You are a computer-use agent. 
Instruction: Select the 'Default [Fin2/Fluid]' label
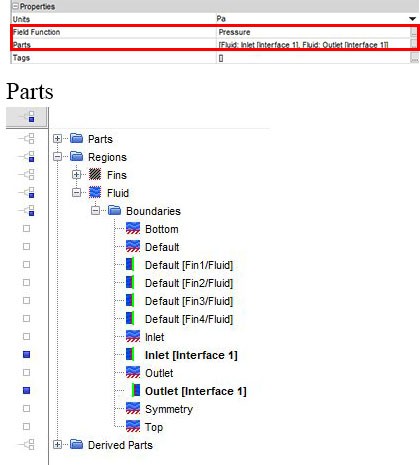pyautogui.click(x=189, y=283)
